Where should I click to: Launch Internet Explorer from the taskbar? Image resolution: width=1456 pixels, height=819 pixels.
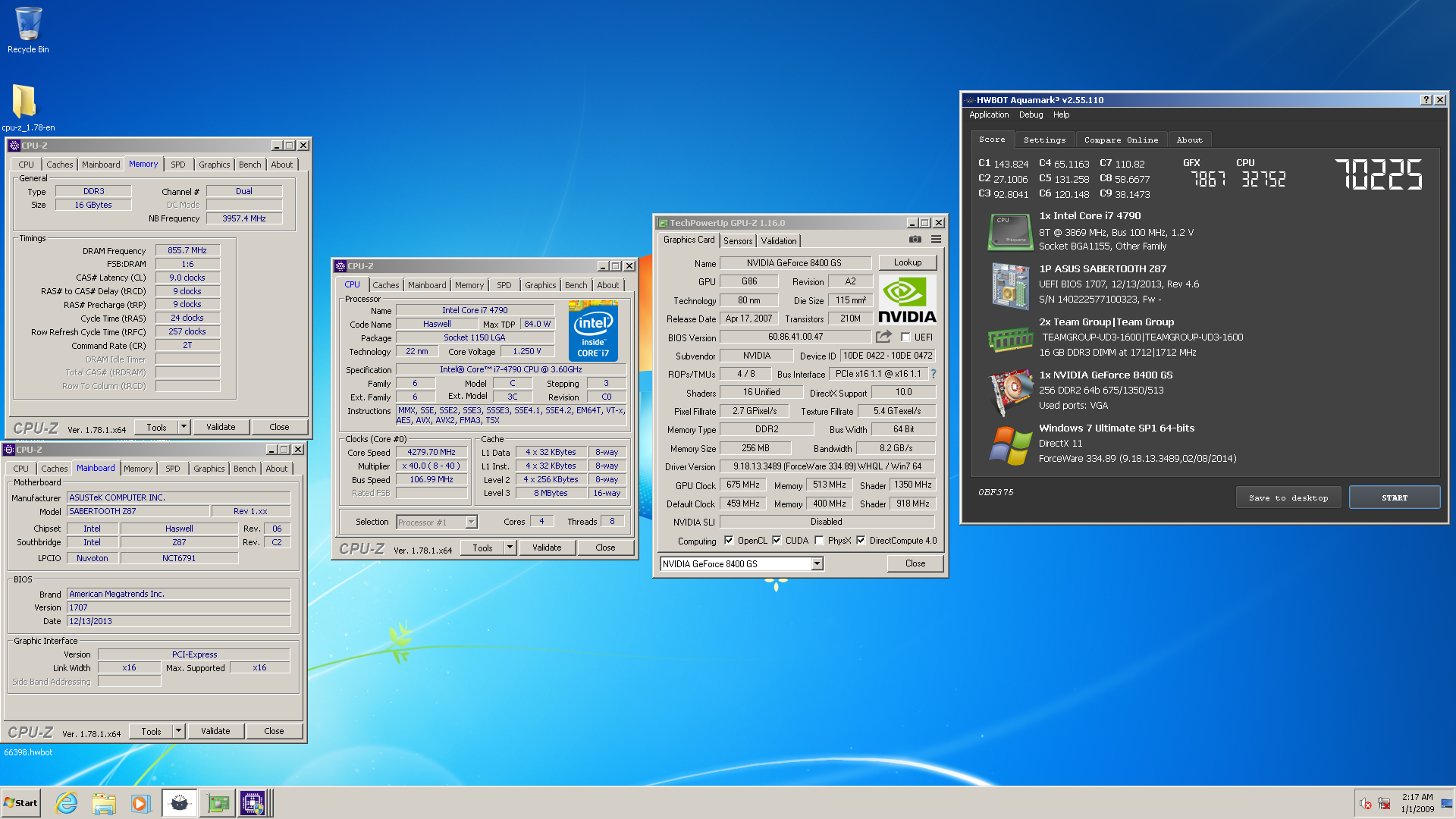tap(67, 803)
